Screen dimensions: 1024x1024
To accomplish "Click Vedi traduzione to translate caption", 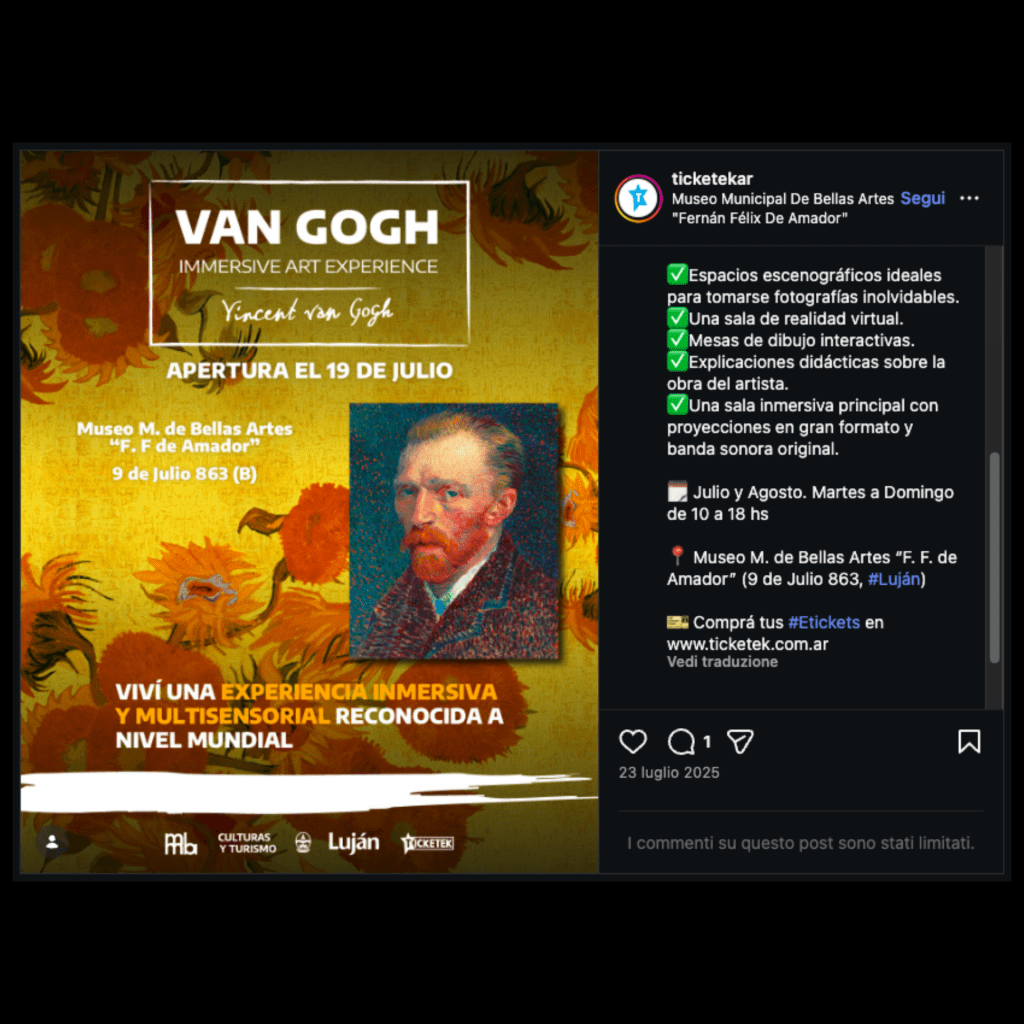I will 722,662.
